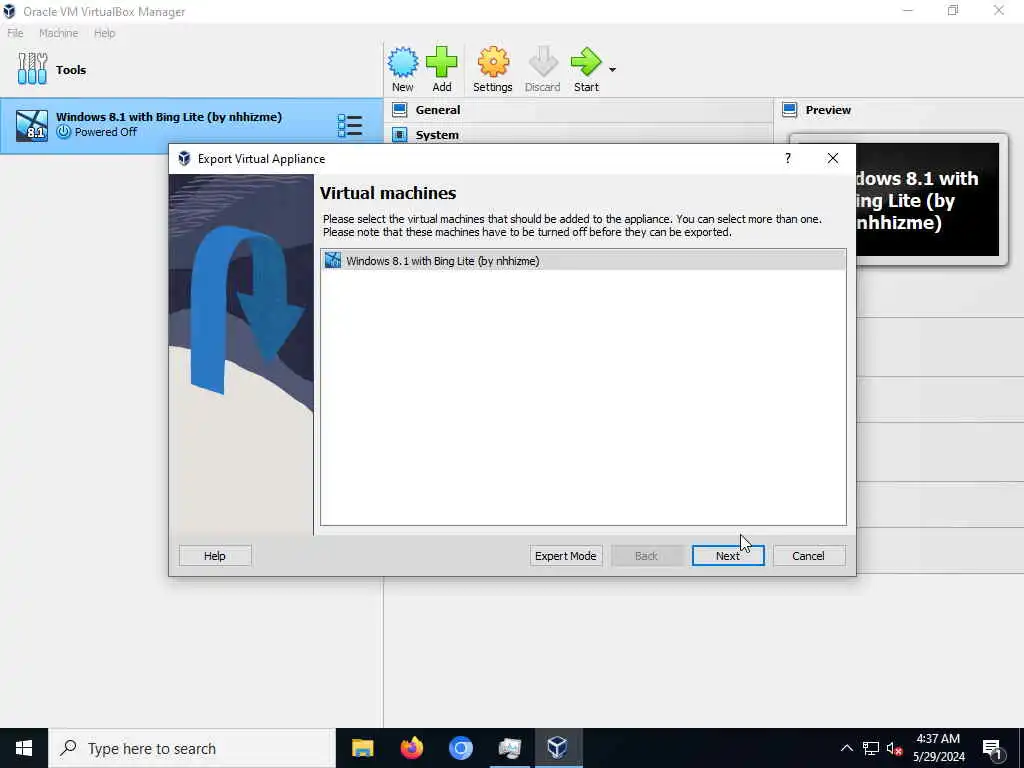Click the General section icon

click(400, 110)
